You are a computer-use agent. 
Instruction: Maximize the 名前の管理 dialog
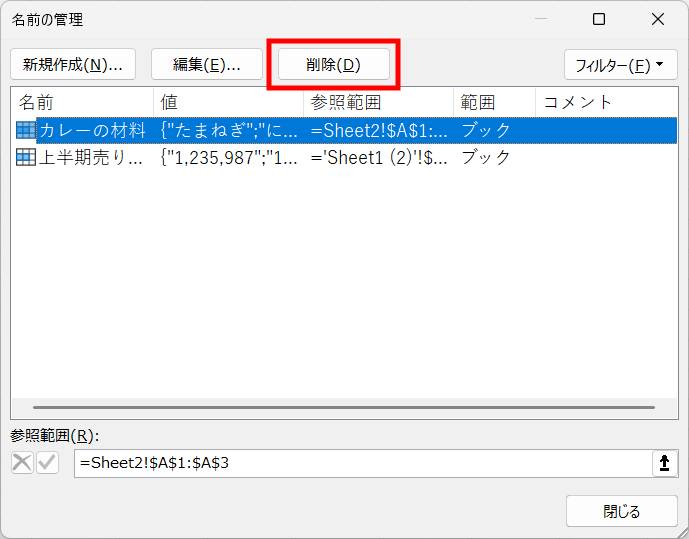(599, 19)
